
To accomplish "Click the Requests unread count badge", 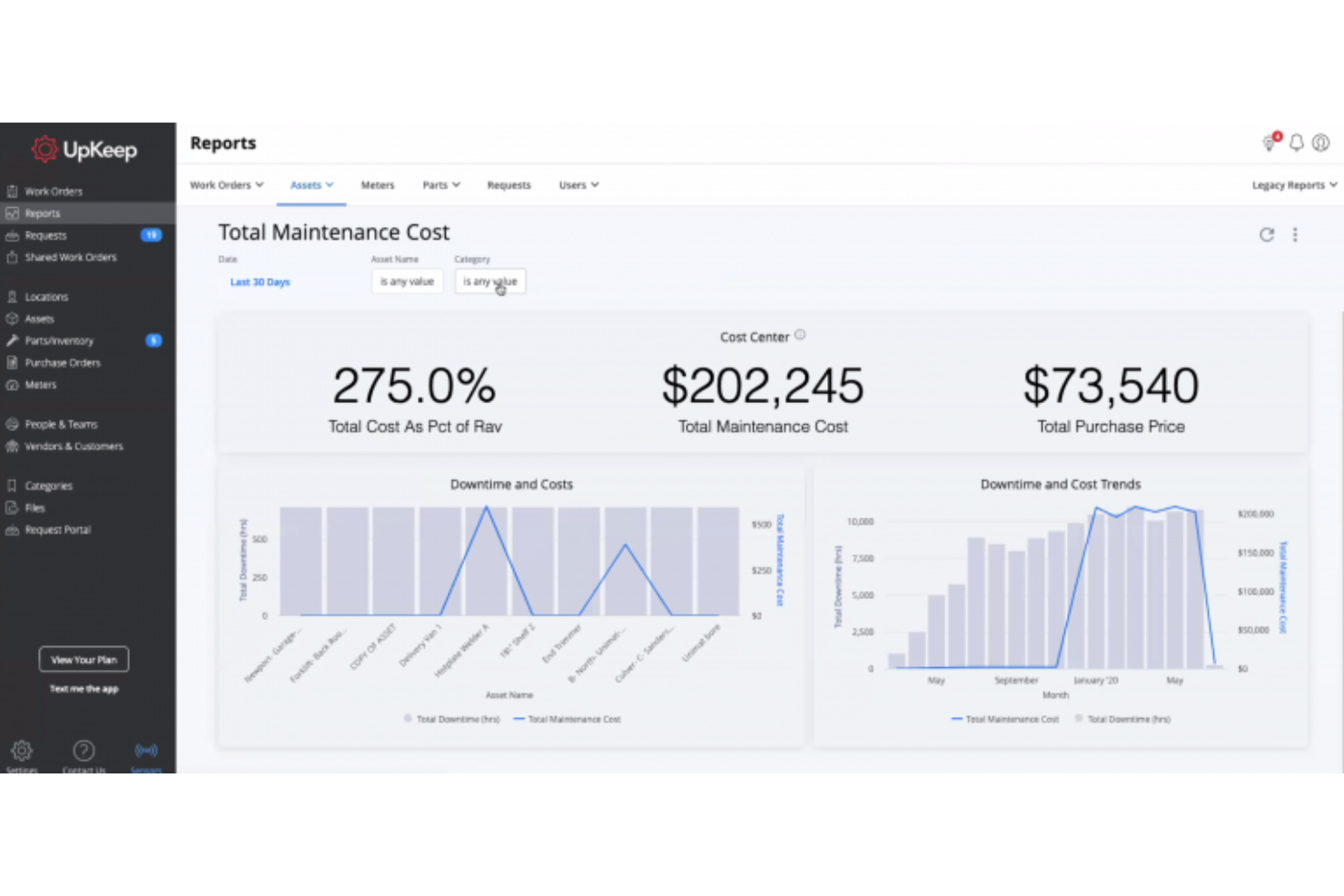I will [x=153, y=235].
